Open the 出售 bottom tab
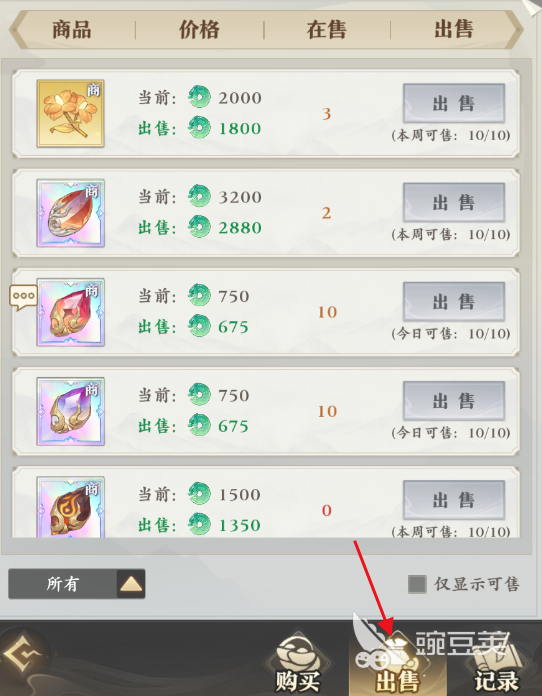This screenshot has height=696, width=542. point(397,664)
